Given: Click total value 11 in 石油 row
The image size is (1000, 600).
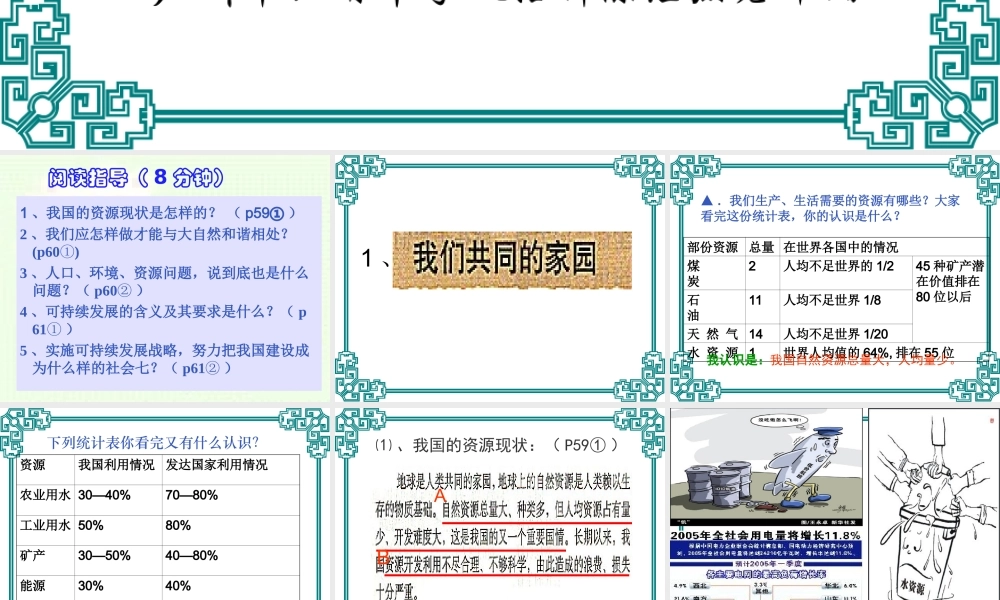Looking at the screenshot, I should point(755,300).
